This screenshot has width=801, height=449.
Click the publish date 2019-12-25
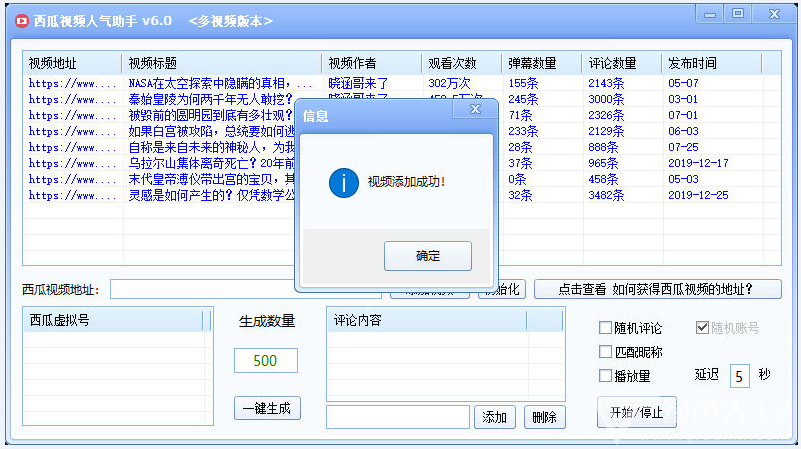698,195
